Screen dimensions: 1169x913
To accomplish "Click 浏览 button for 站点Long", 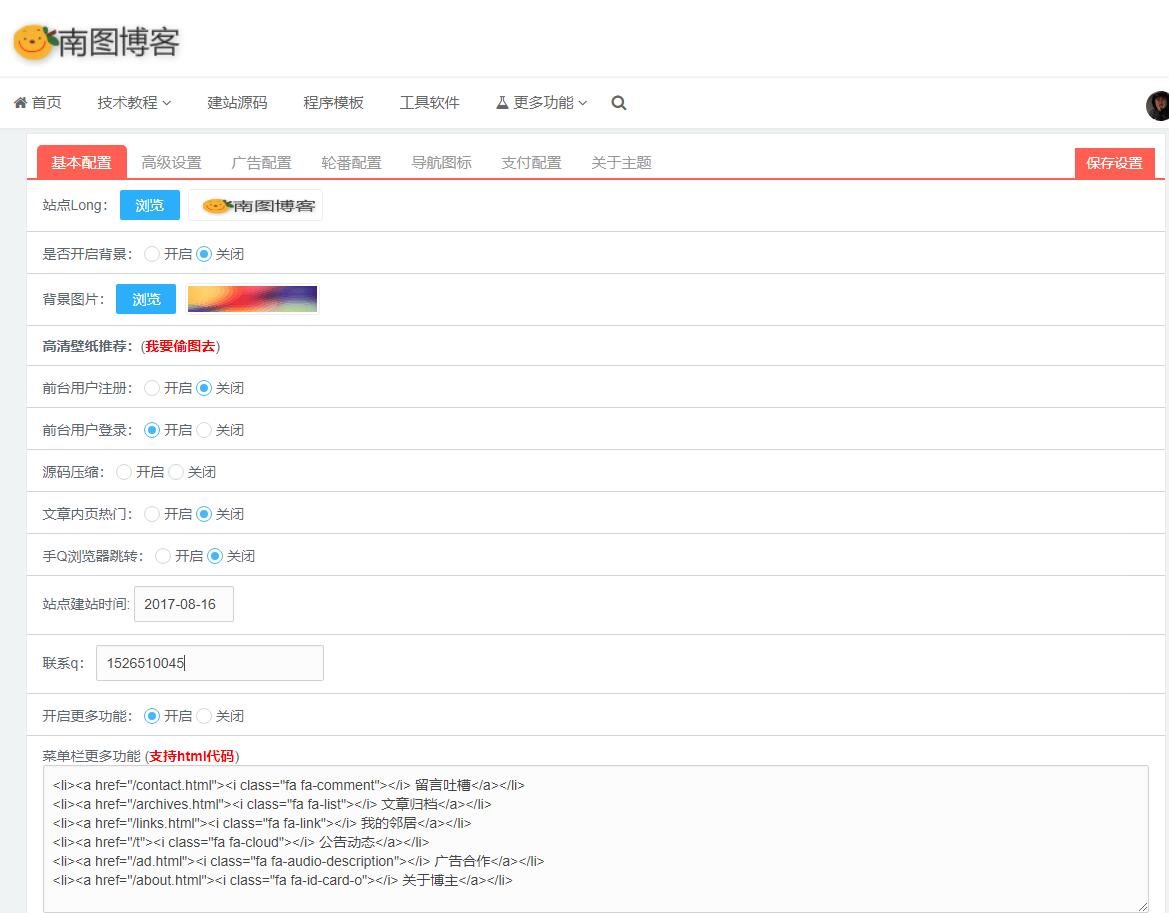I will 149,205.
